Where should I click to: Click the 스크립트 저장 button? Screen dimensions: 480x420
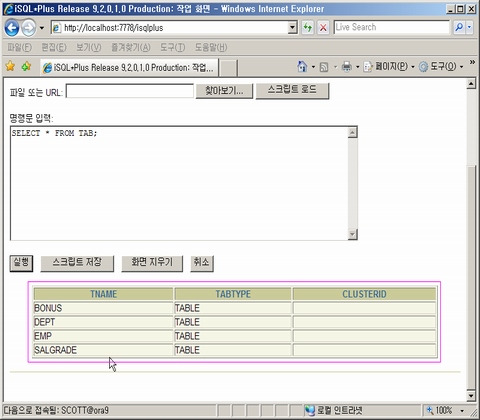point(77,263)
